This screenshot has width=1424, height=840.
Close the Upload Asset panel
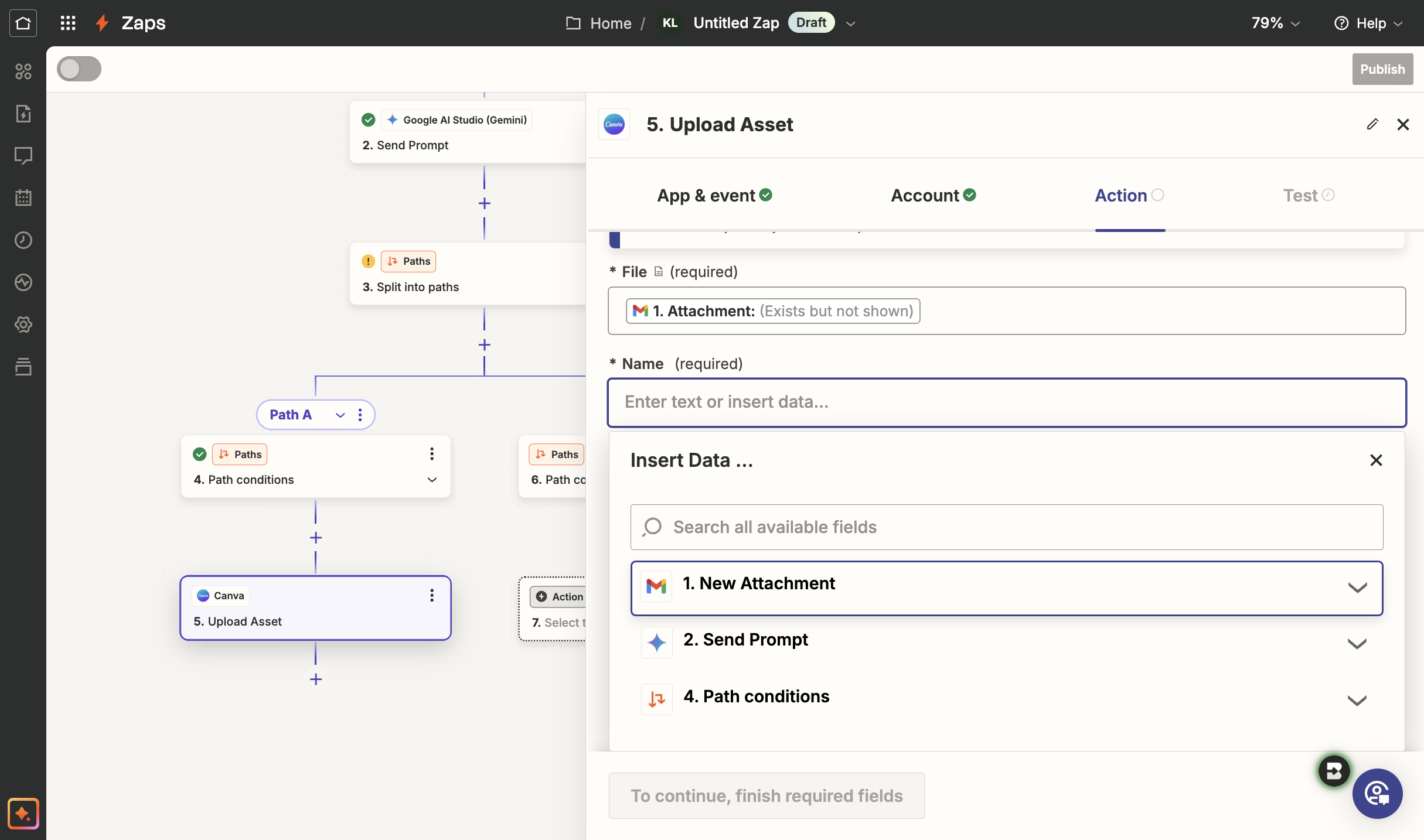click(1403, 124)
